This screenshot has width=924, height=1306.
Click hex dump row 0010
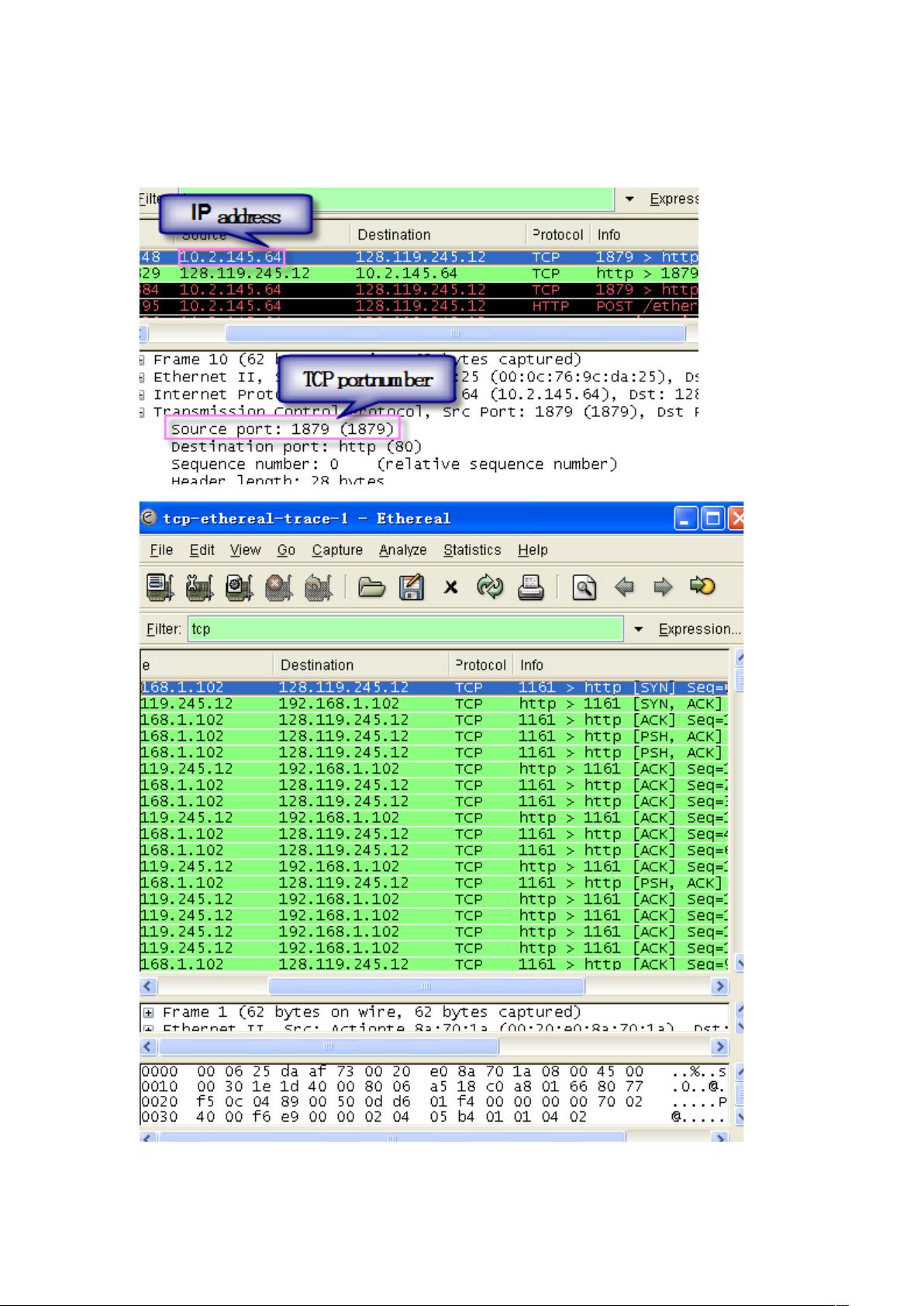435,1087
